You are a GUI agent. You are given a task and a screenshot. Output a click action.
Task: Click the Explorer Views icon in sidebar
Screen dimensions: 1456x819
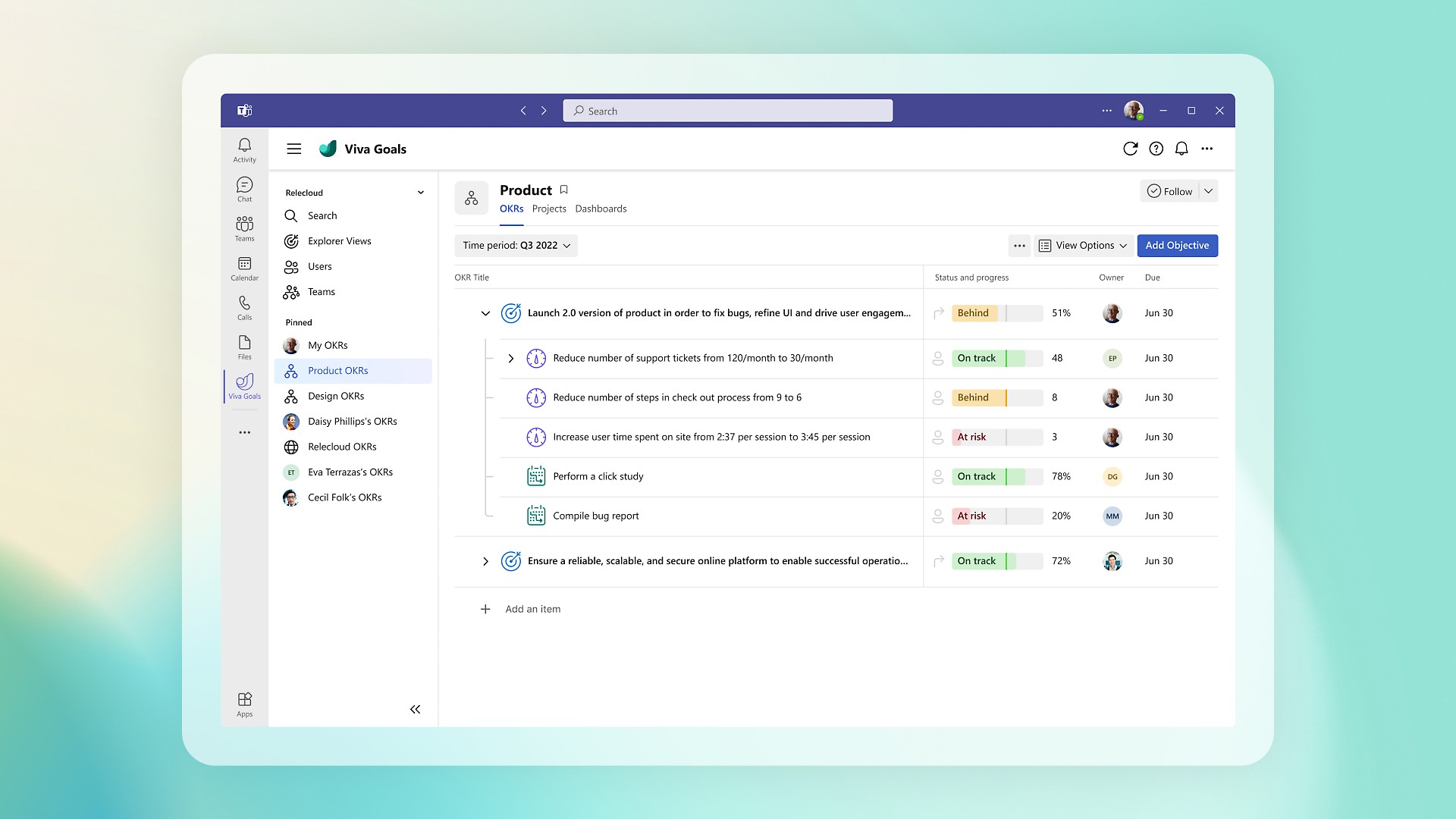291,240
